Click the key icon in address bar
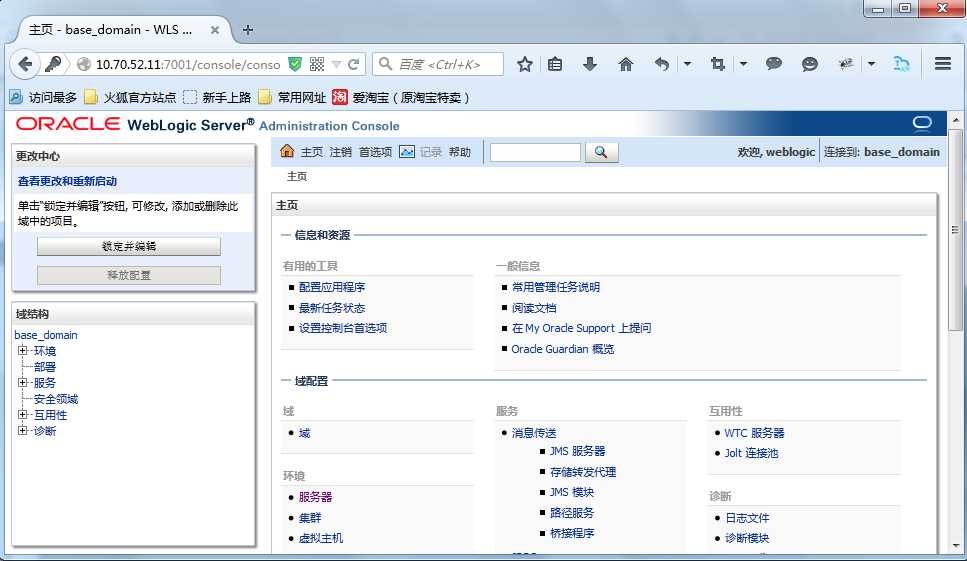967x561 pixels. tap(54, 64)
